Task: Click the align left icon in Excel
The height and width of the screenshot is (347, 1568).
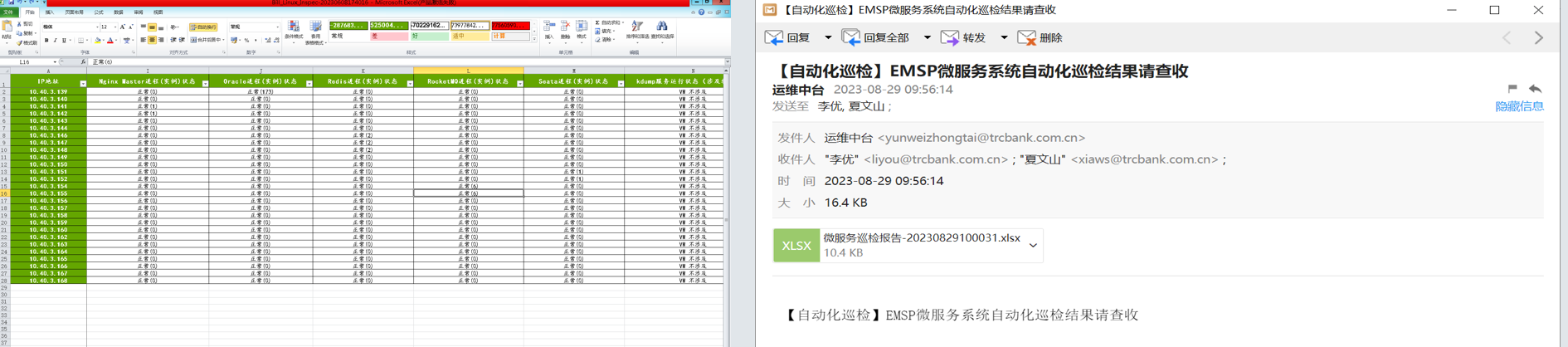Action: pos(143,40)
